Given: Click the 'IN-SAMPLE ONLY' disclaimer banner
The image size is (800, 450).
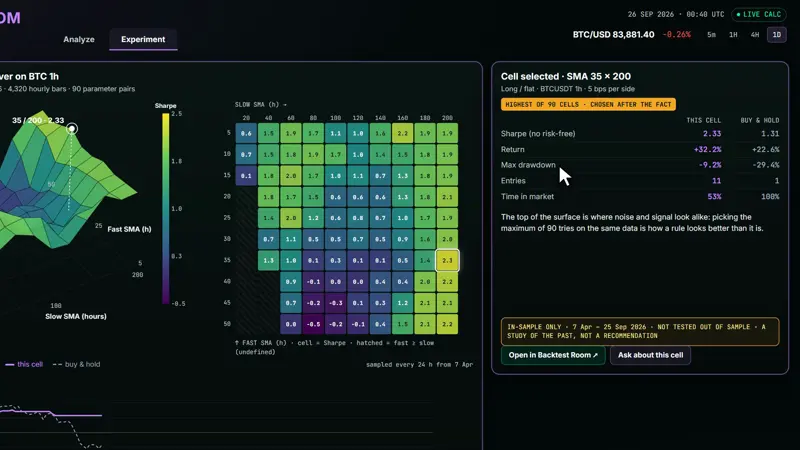Looking at the screenshot, I should pyautogui.click(x=640, y=332).
